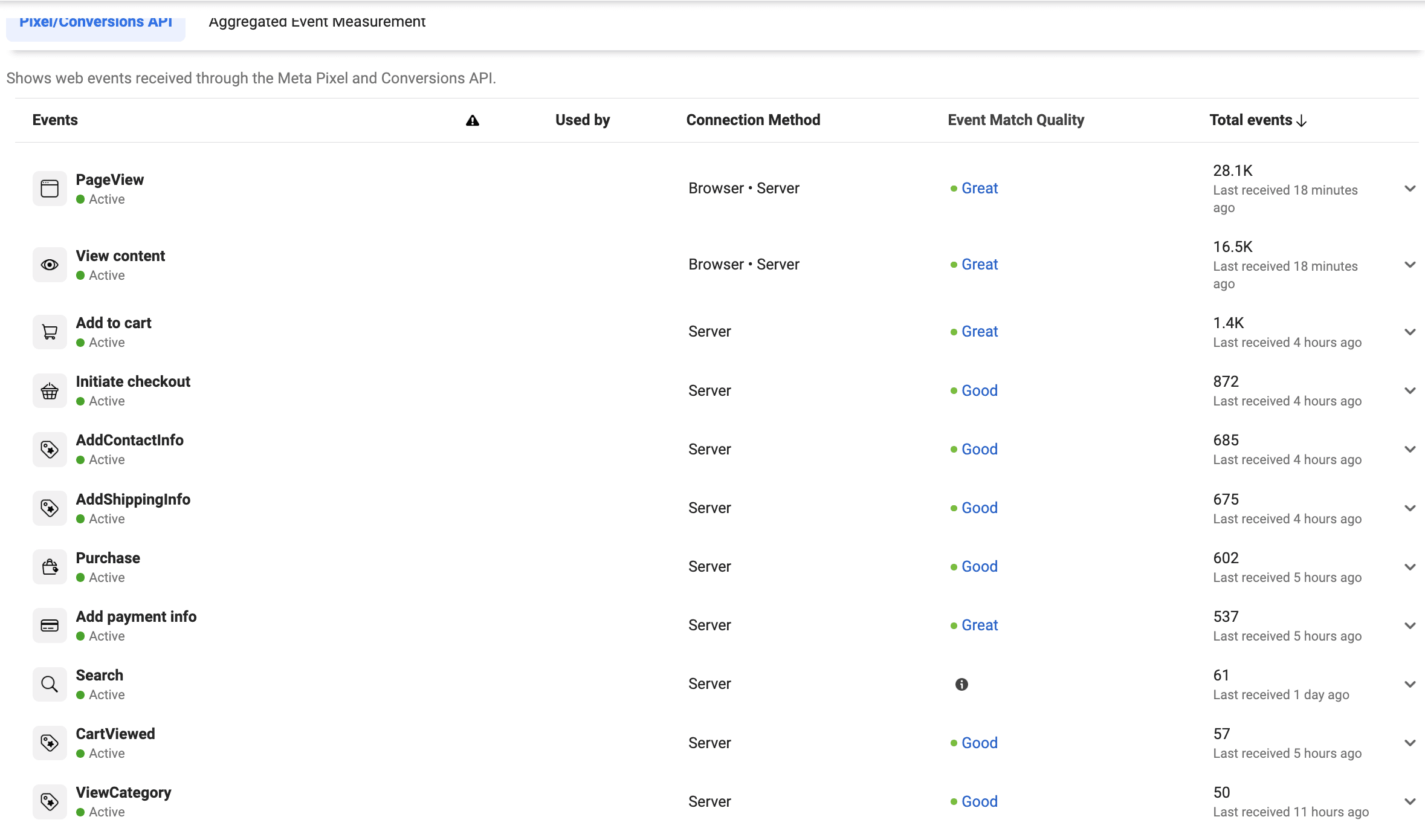Click the Add payment info card icon

point(50,625)
